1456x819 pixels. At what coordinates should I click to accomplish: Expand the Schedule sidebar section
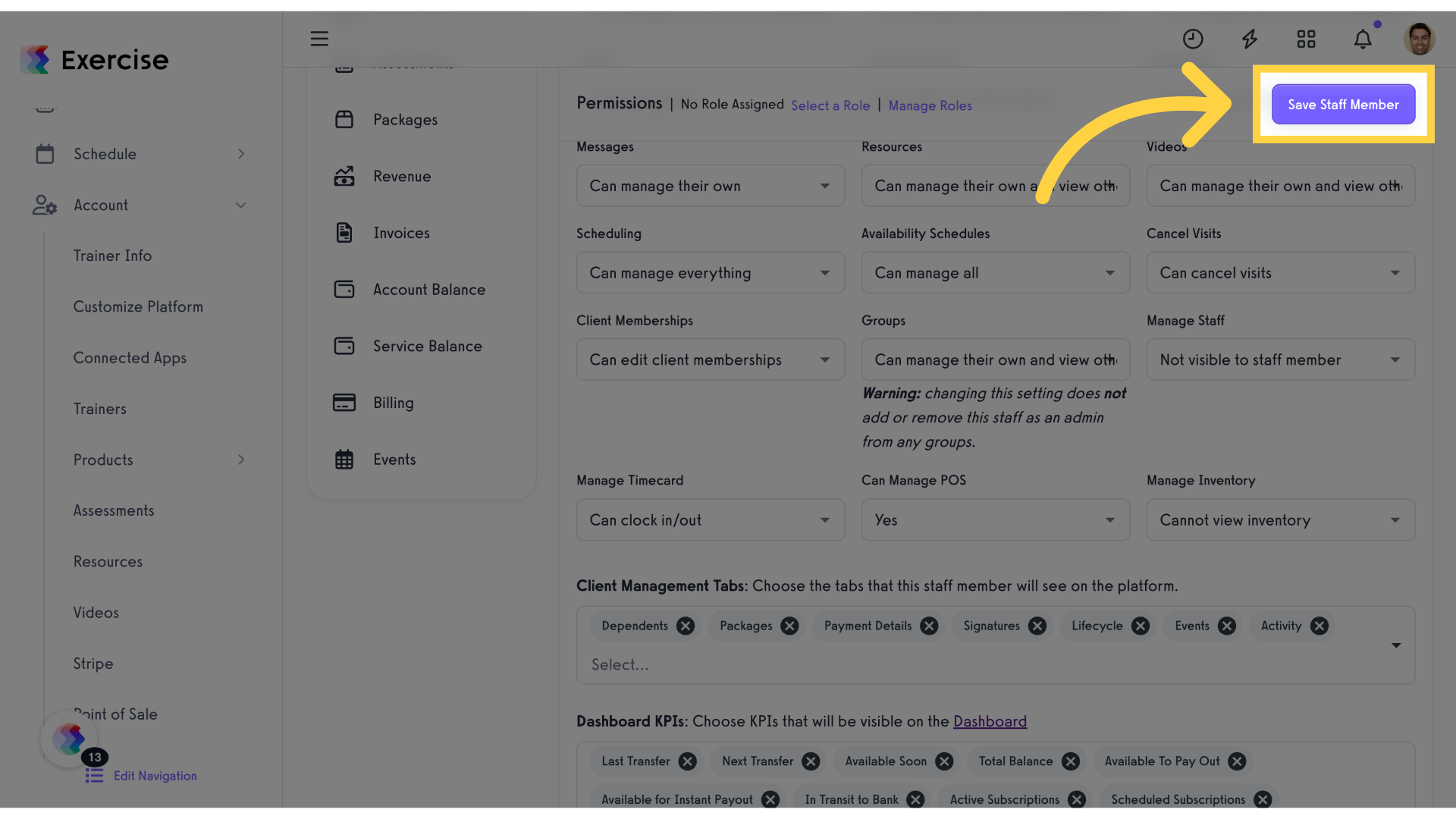click(x=241, y=154)
